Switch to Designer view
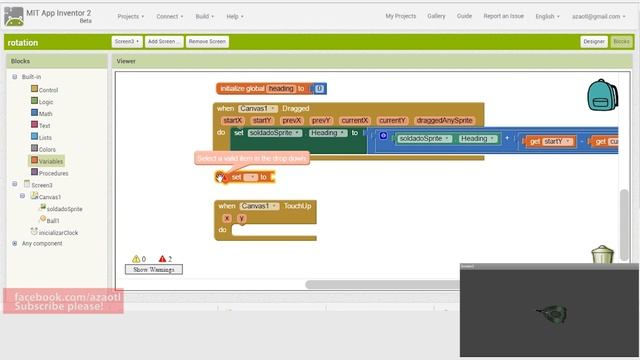Screen dimensions: 640x360 pos(594,42)
